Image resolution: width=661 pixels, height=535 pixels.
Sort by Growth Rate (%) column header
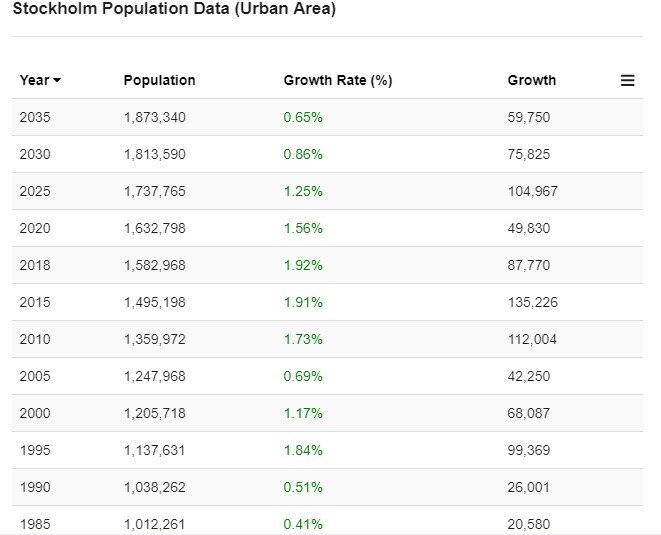[x=338, y=80]
